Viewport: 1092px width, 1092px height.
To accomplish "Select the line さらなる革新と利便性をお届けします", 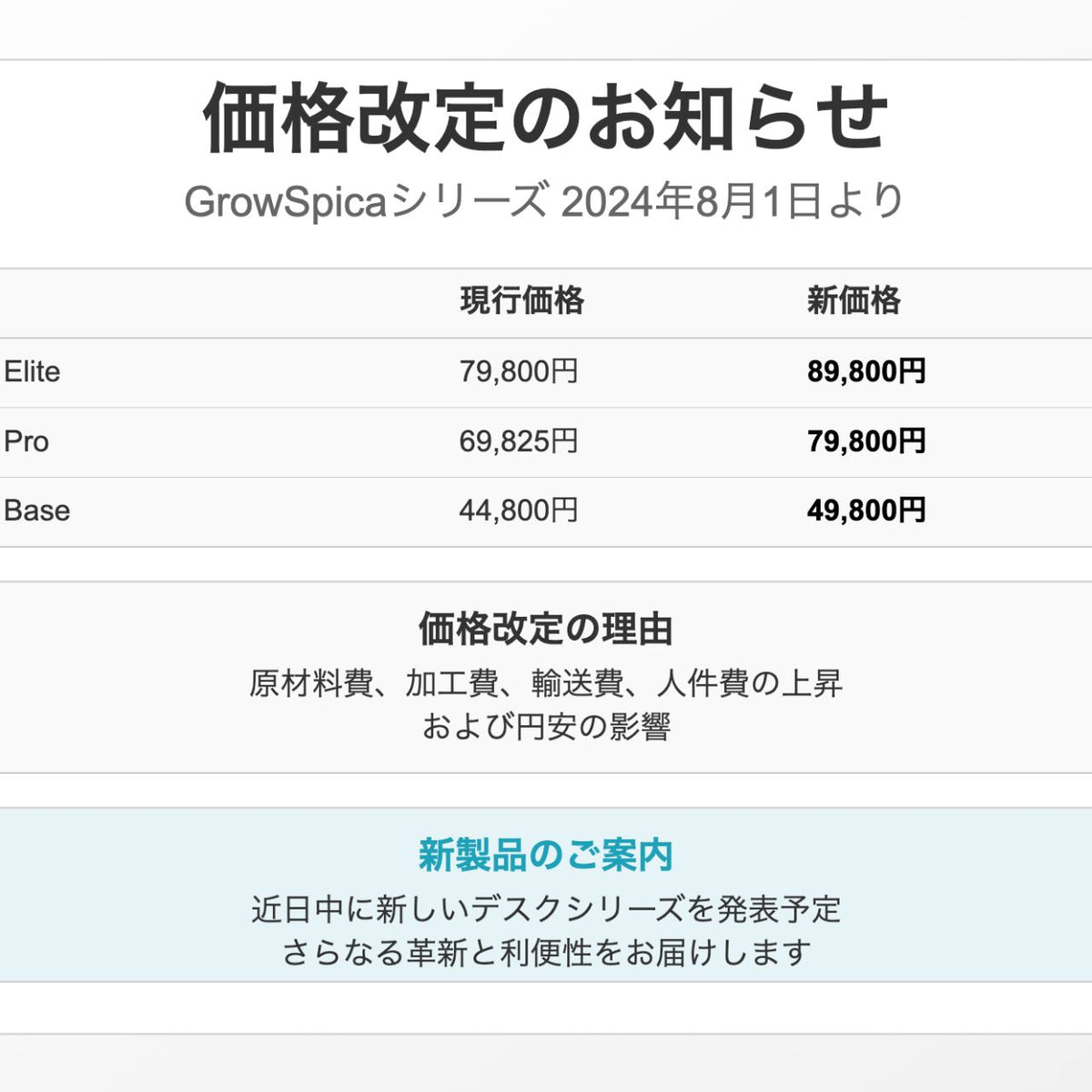I will 546,953.
